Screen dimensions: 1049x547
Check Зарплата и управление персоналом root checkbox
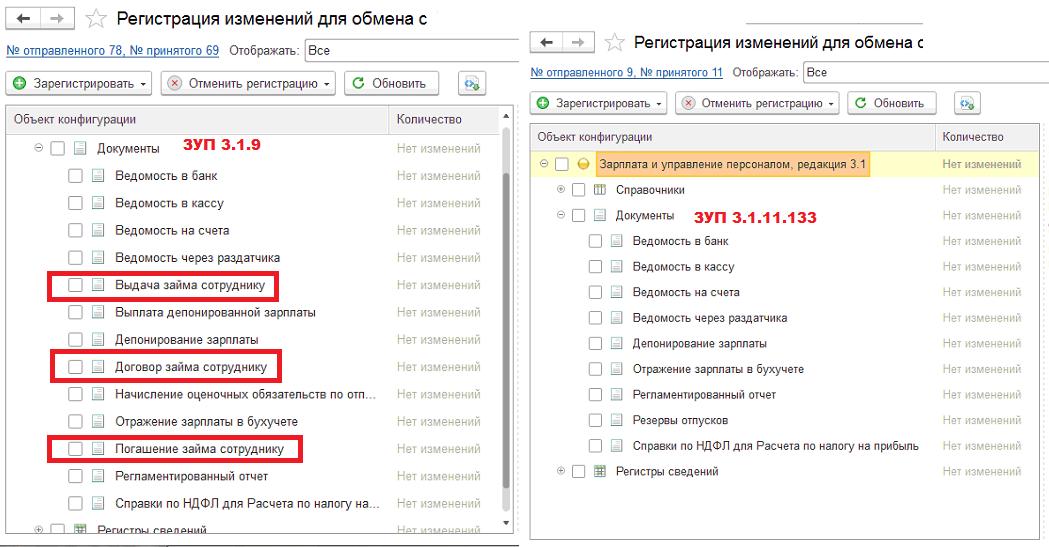pos(562,165)
